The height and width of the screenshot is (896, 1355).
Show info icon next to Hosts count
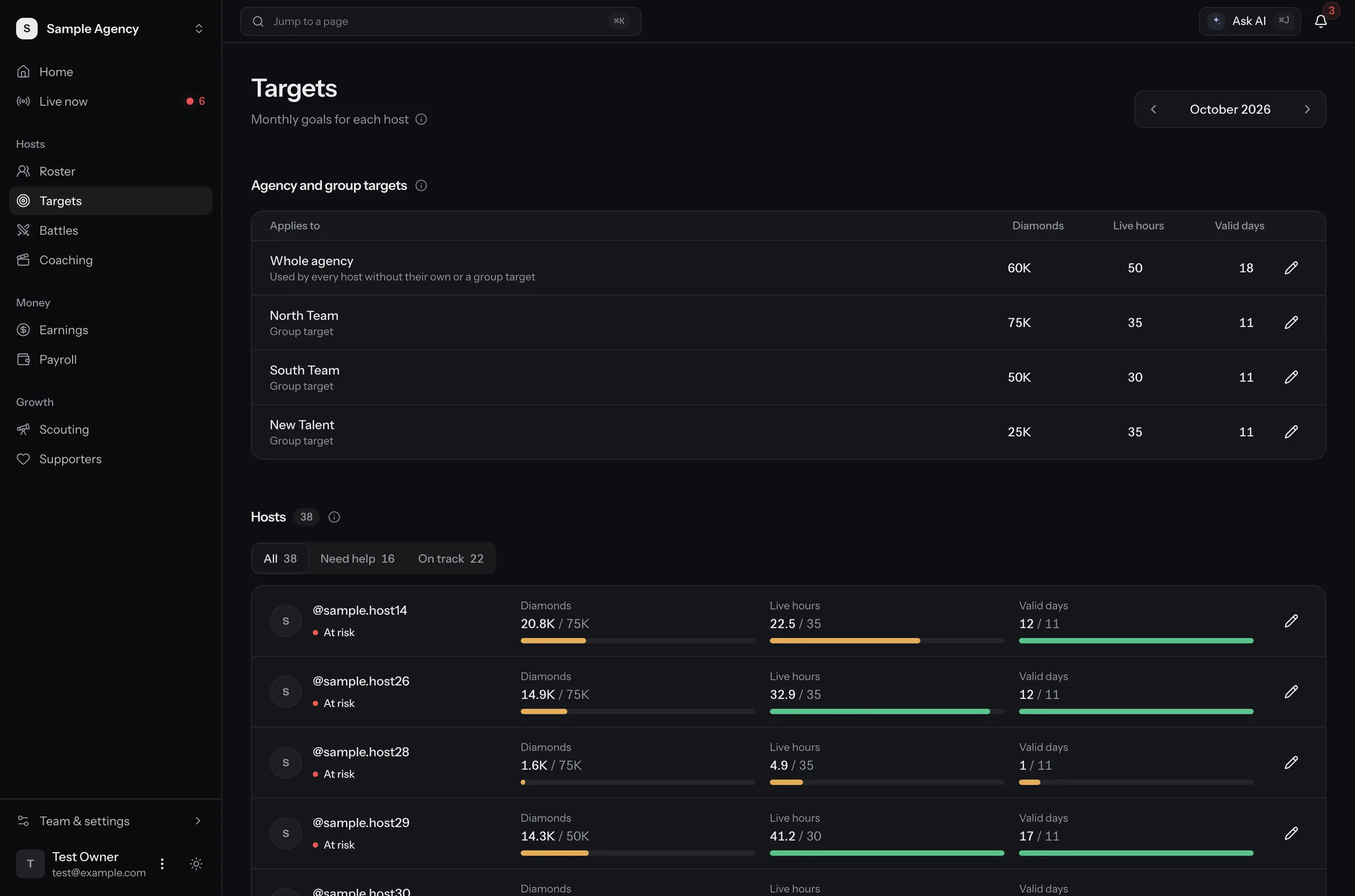(334, 517)
